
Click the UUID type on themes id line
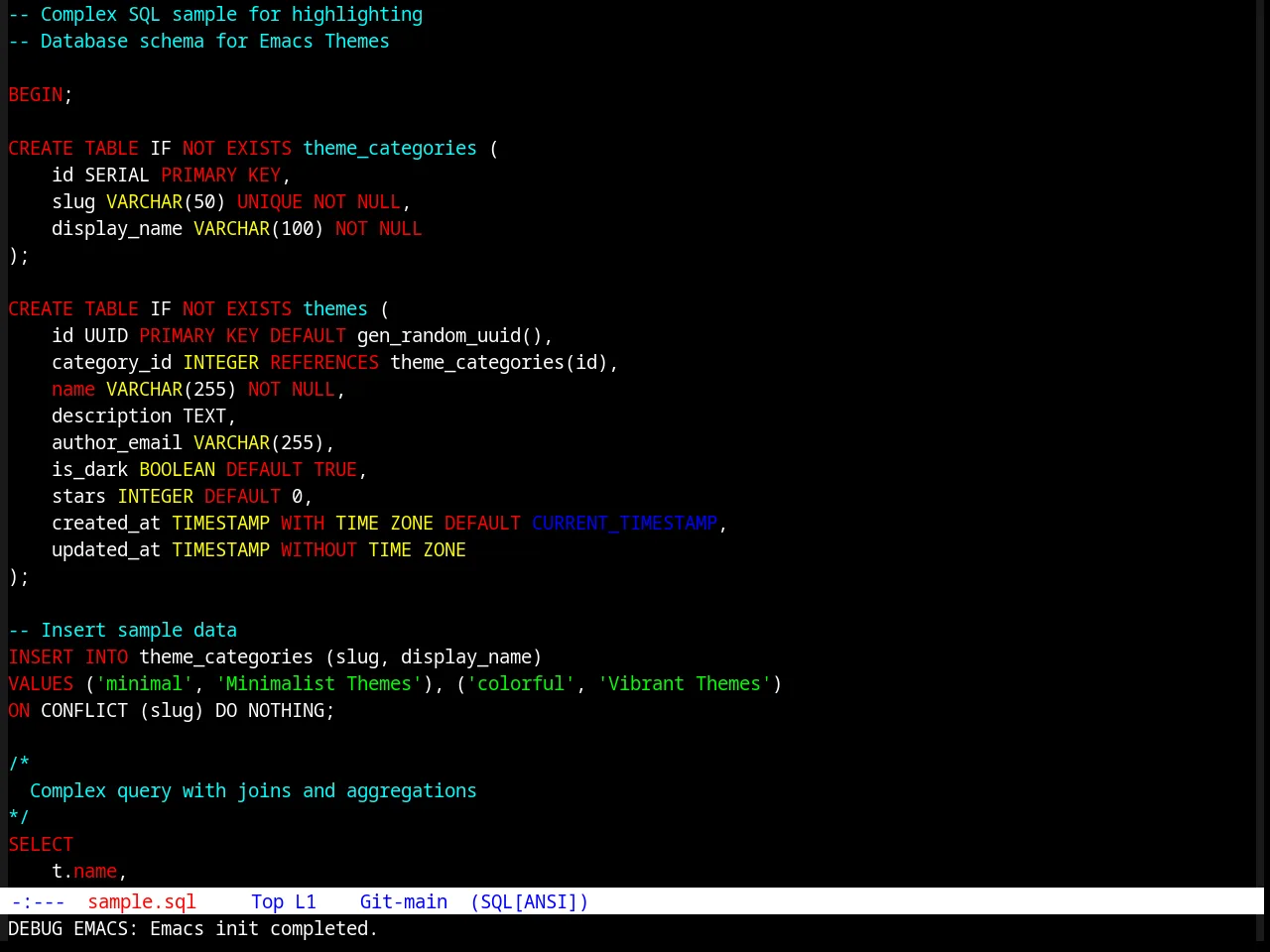tap(106, 335)
